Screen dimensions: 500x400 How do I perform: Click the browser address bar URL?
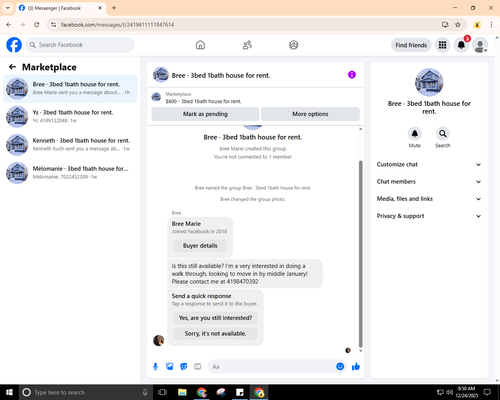click(x=117, y=25)
